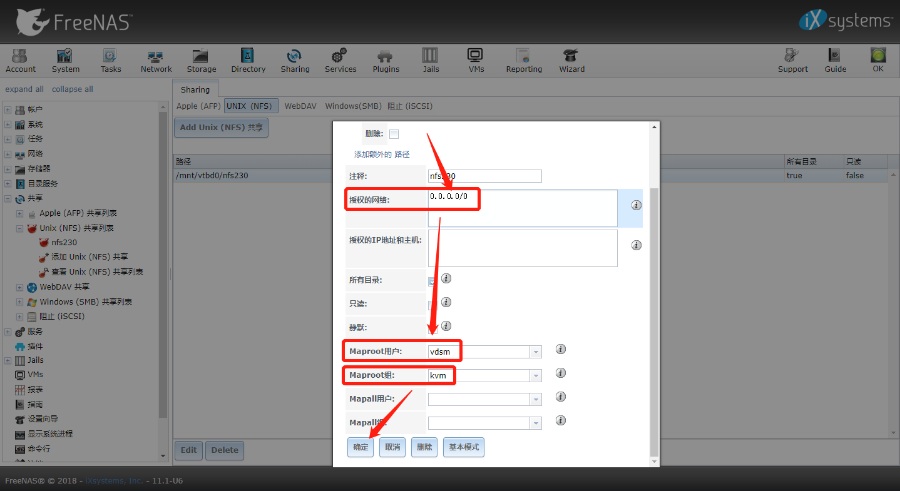Switch to the 阻止 (iSCSI) tab

click(x=410, y=106)
